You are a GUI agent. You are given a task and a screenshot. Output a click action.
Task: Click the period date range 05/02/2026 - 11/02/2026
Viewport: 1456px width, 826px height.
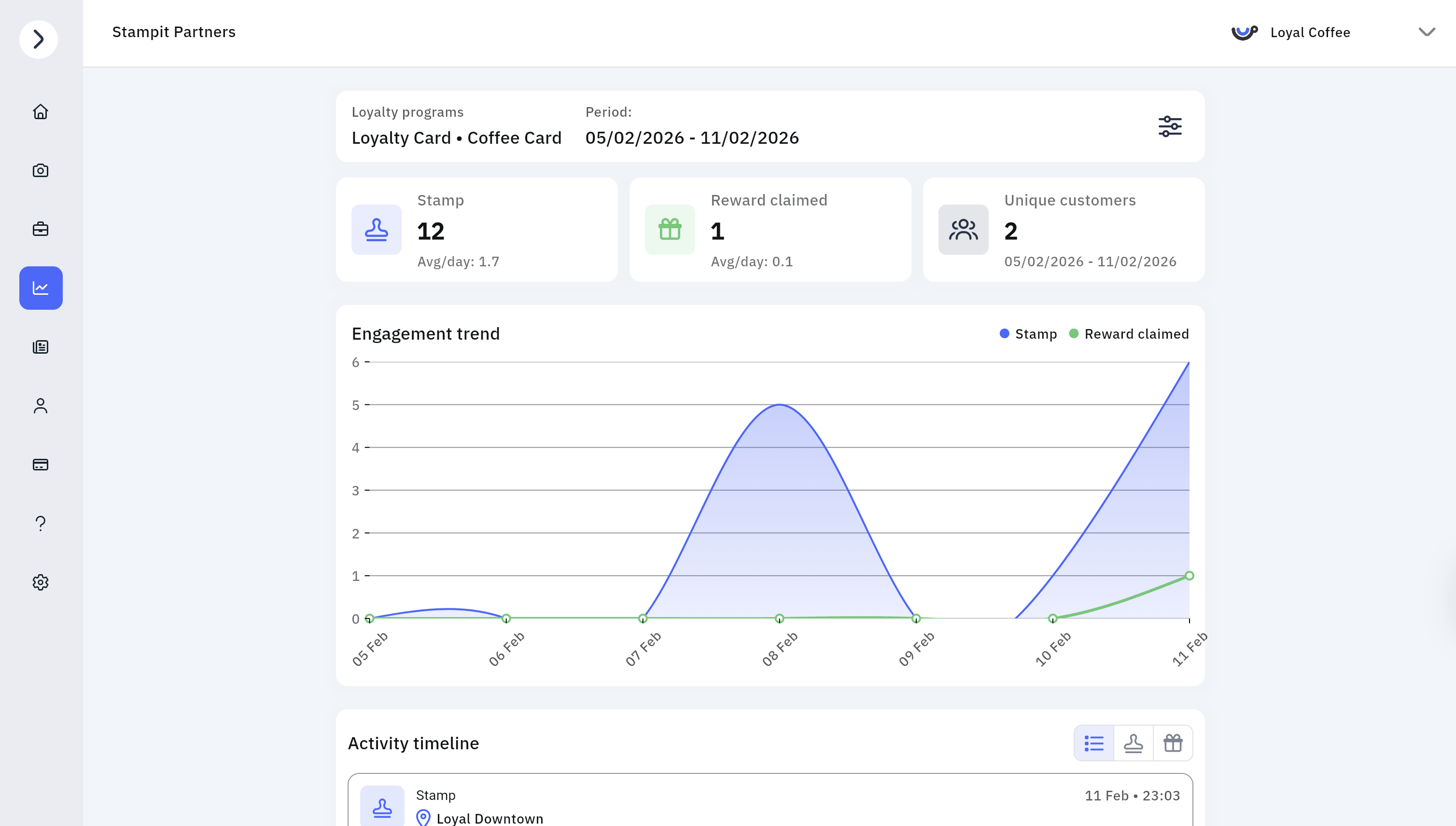692,138
